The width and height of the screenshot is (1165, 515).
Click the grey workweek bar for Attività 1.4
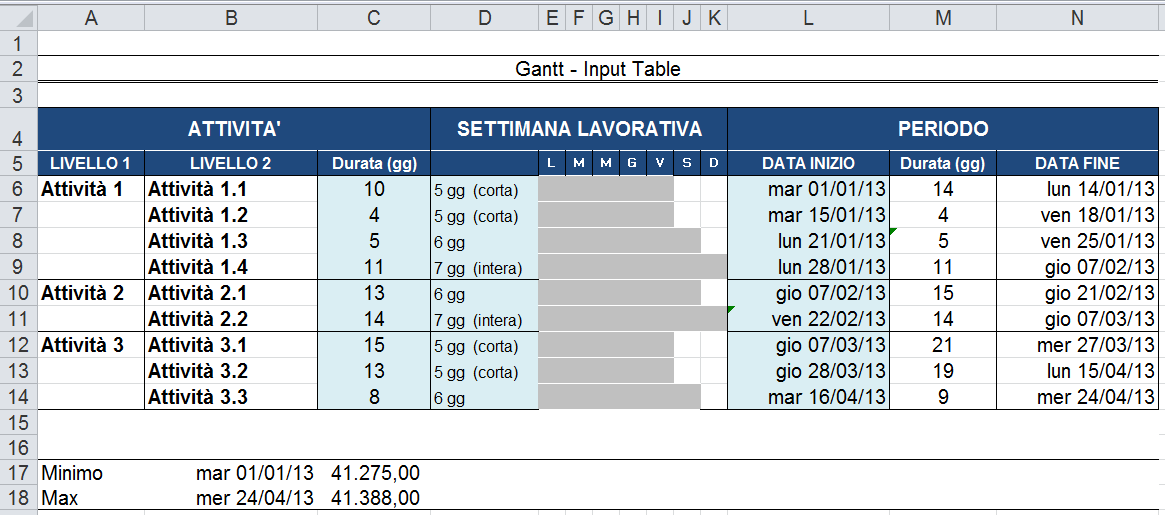click(x=632, y=267)
